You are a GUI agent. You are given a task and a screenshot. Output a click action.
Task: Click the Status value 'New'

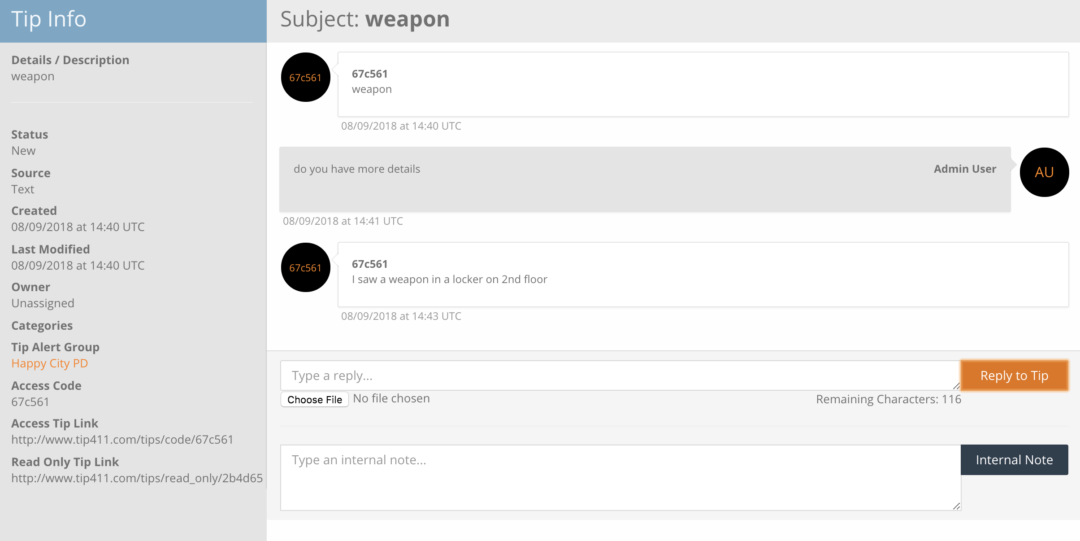coord(23,151)
